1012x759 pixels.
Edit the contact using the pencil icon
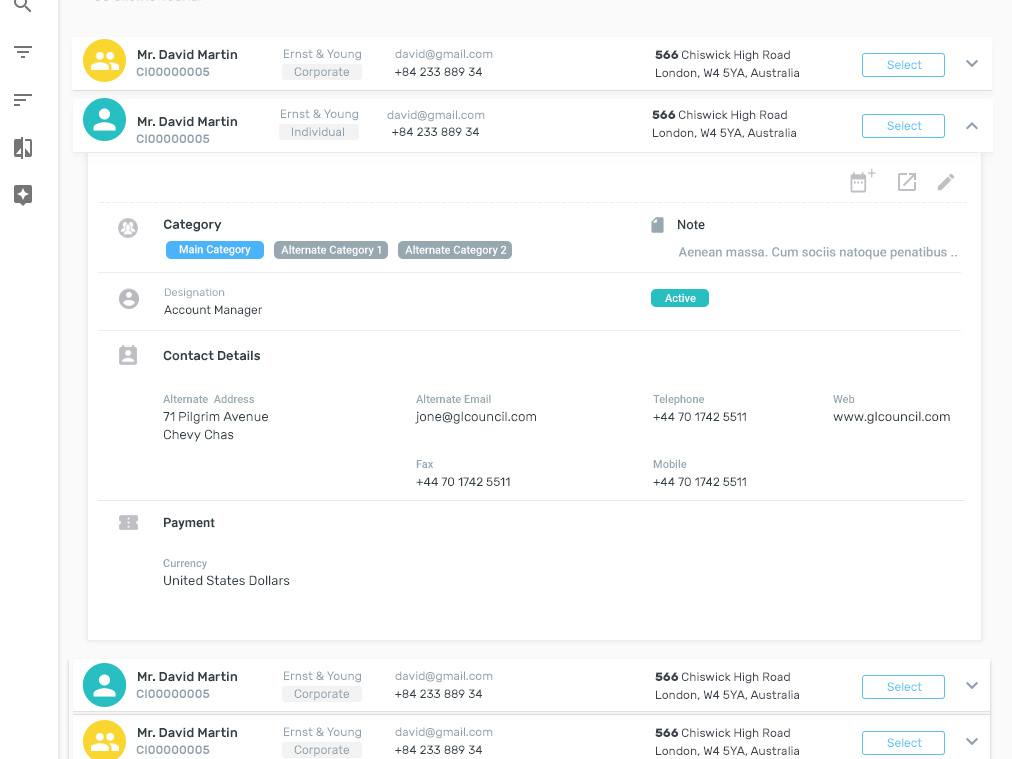point(946,182)
